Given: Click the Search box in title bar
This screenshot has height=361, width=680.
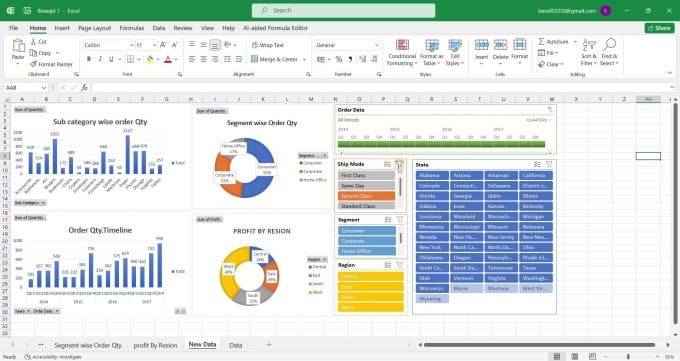Looking at the screenshot, I should 343,10.
